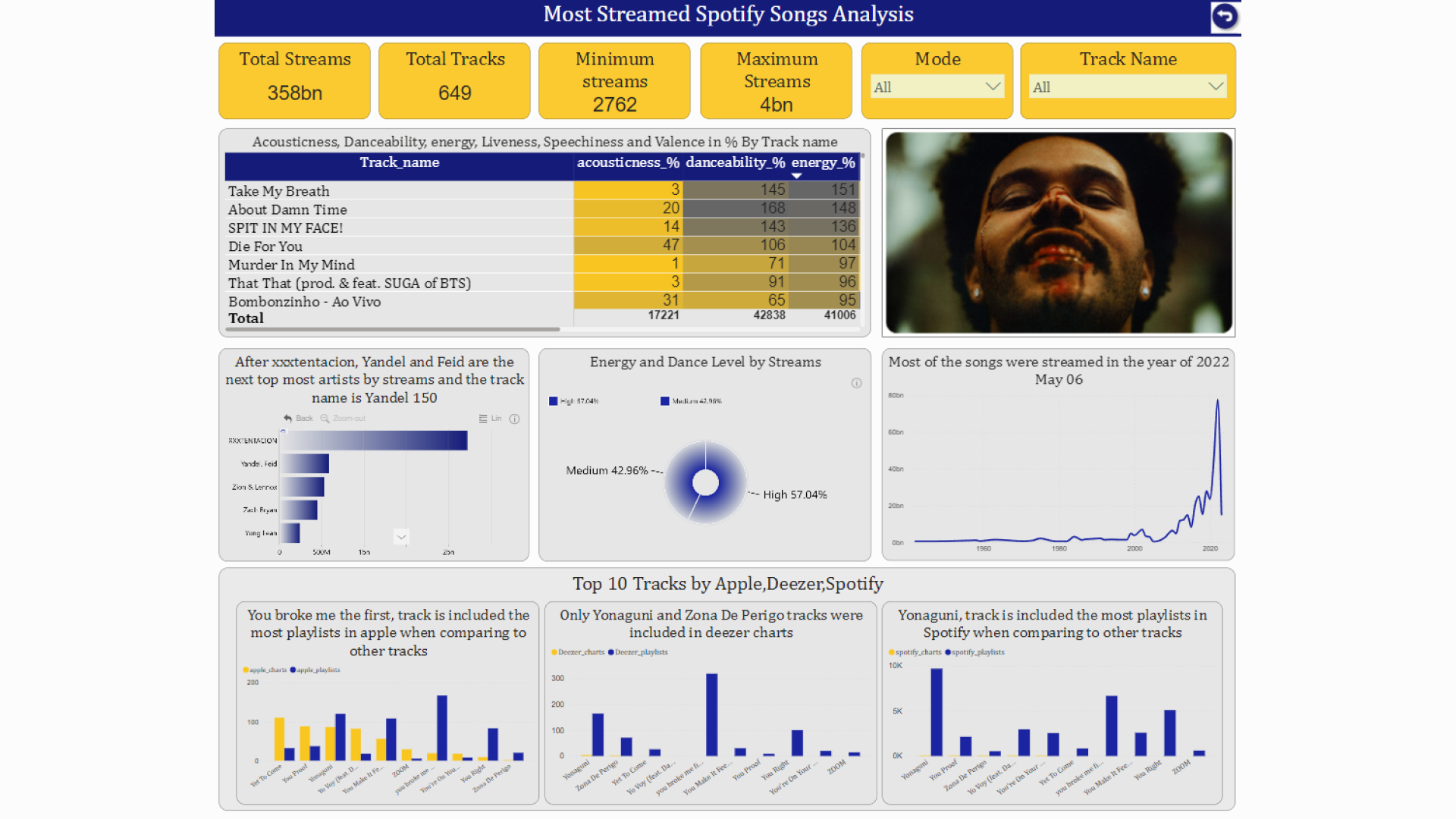Select the tallest blue bar in apple chart

[442, 727]
